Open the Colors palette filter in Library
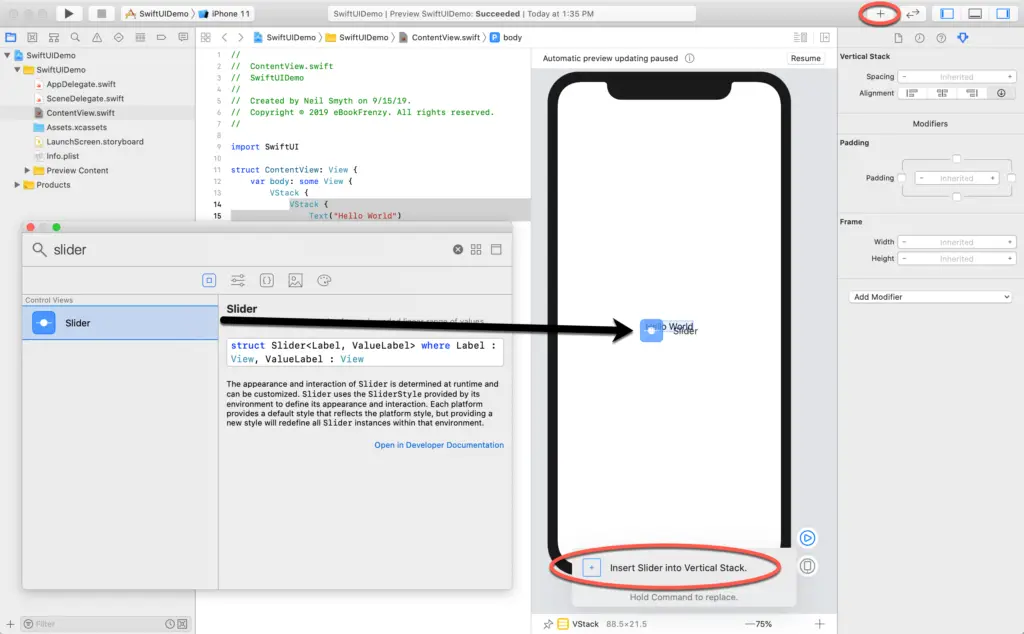 324,281
